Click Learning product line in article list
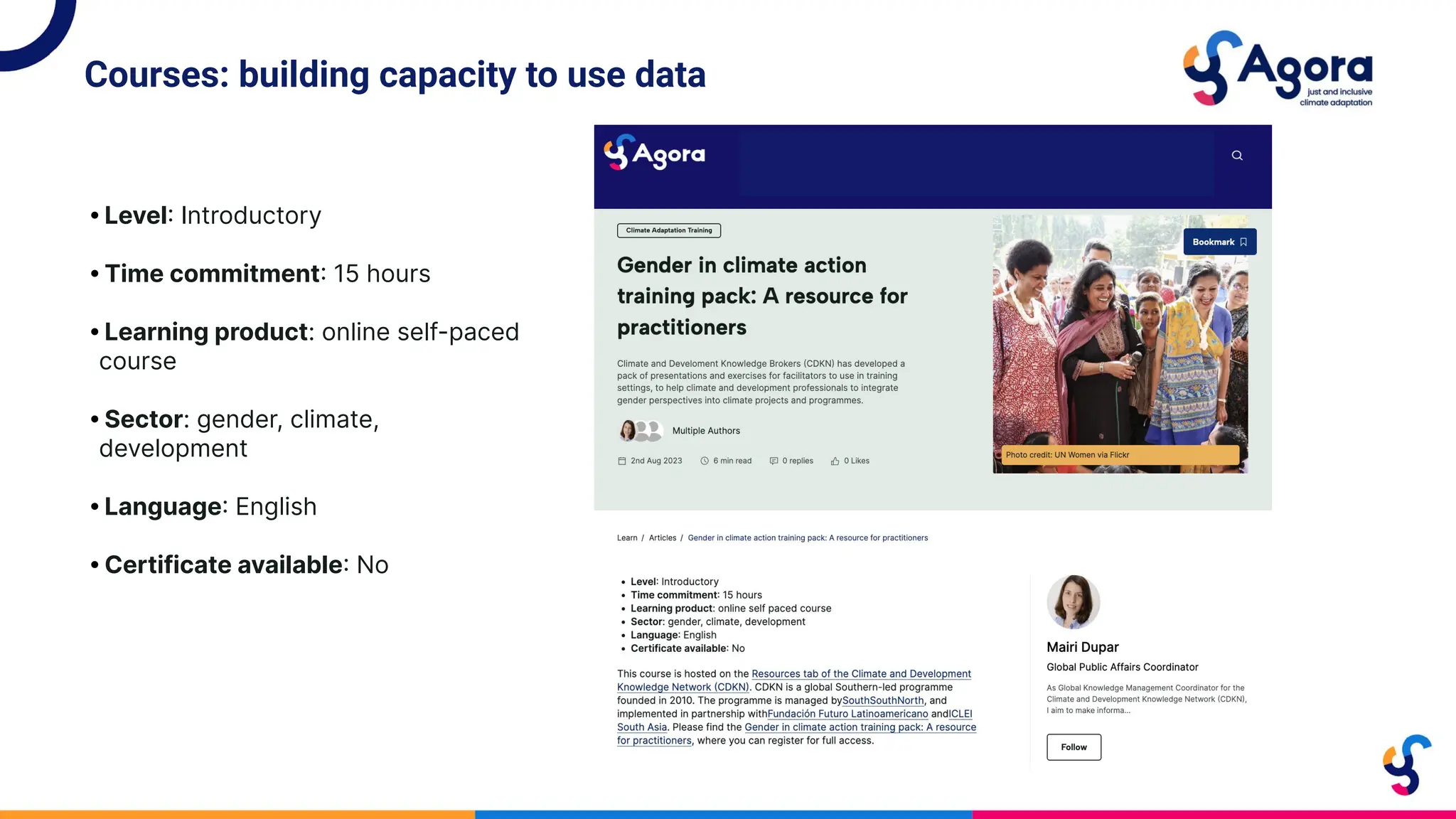 [731, 609]
